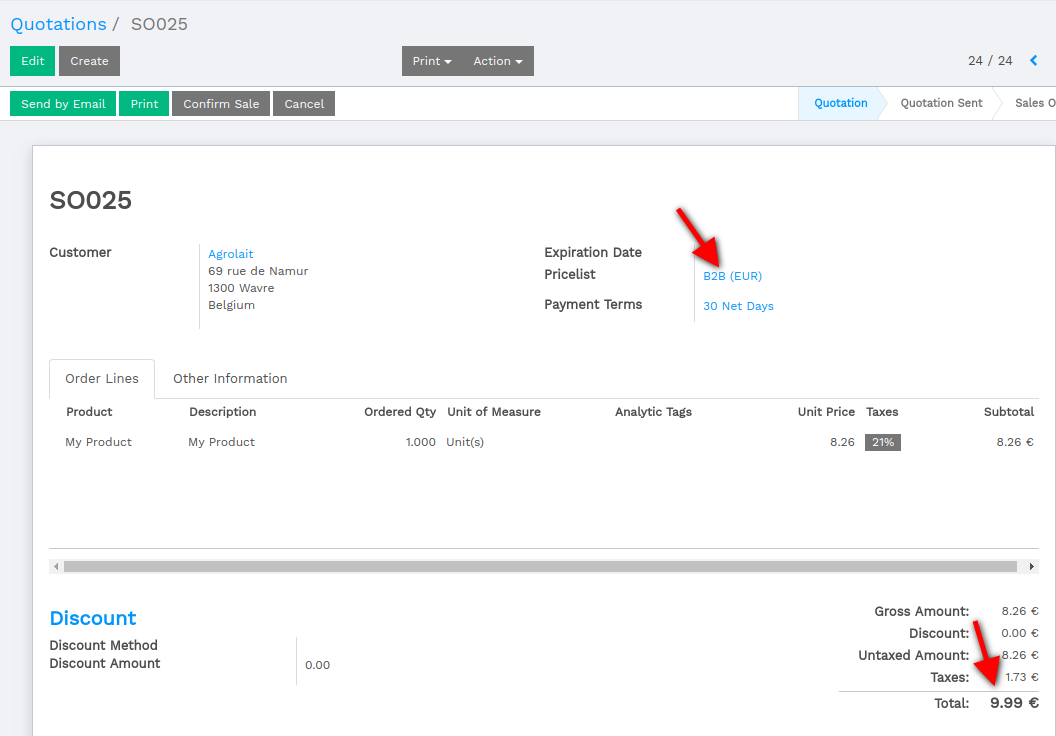Confirm the sale
The height and width of the screenshot is (736, 1056).
pos(221,104)
